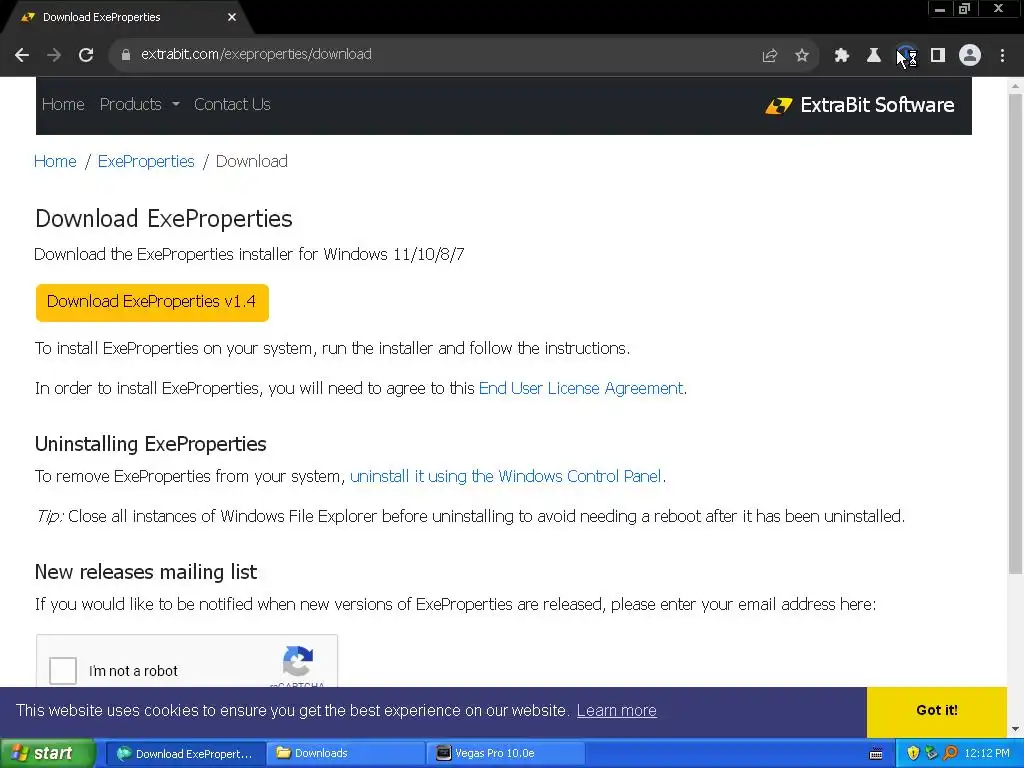Click the ExeProperties breadcrumb link
Viewport: 1024px width, 768px height.
point(146,161)
